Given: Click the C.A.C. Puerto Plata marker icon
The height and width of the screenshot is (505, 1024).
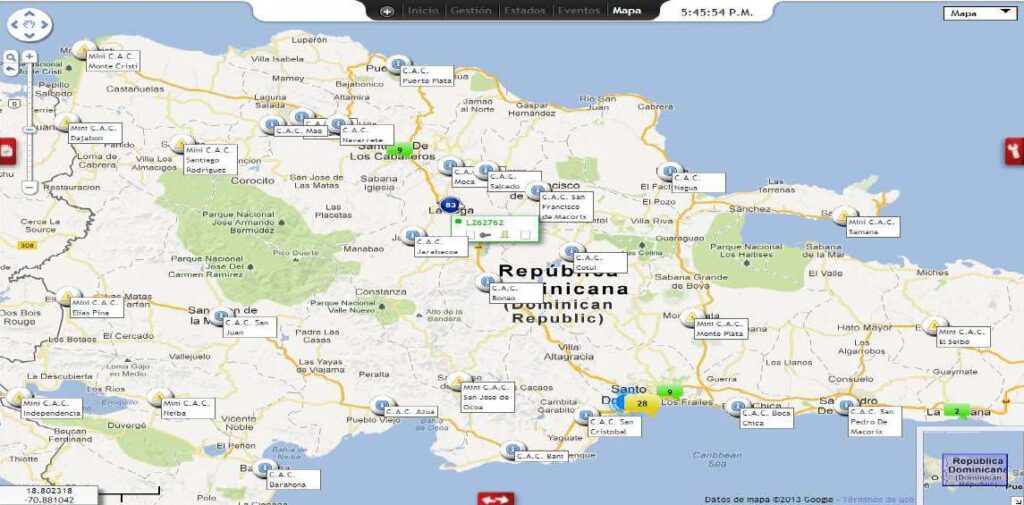Looking at the screenshot, I should point(397,64).
